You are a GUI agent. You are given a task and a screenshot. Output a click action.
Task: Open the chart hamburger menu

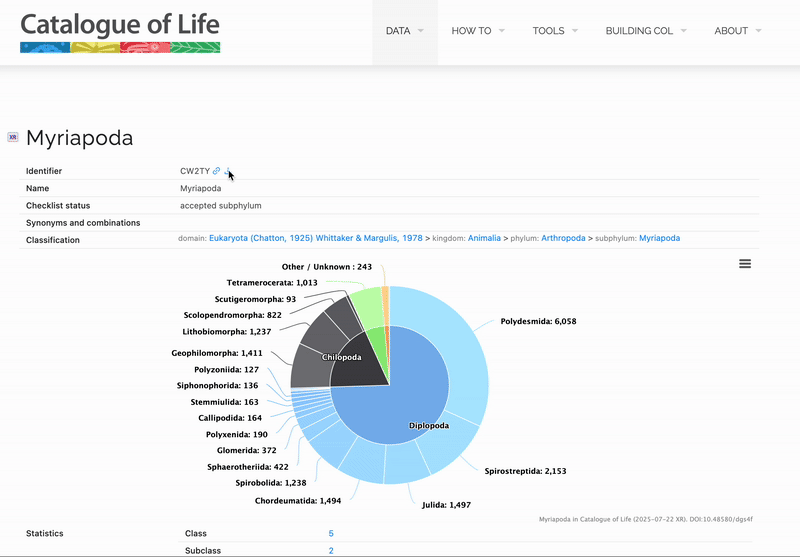745,264
